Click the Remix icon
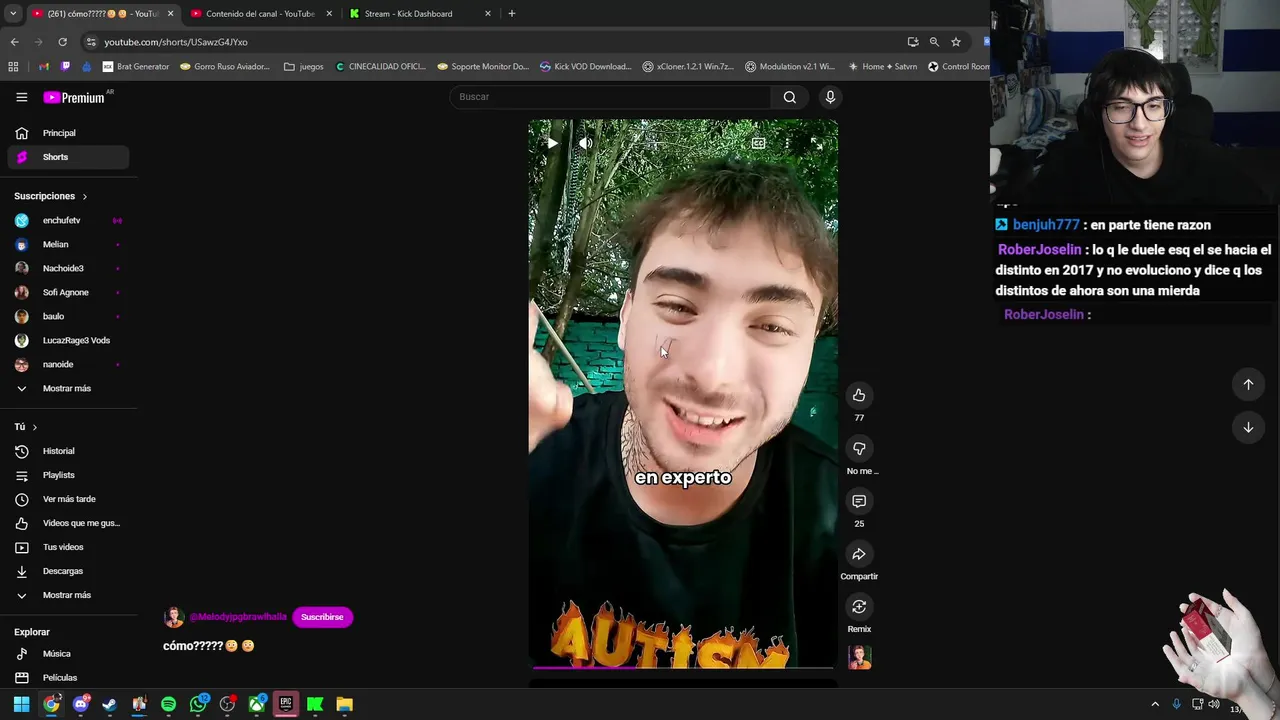 pos(859,607)
